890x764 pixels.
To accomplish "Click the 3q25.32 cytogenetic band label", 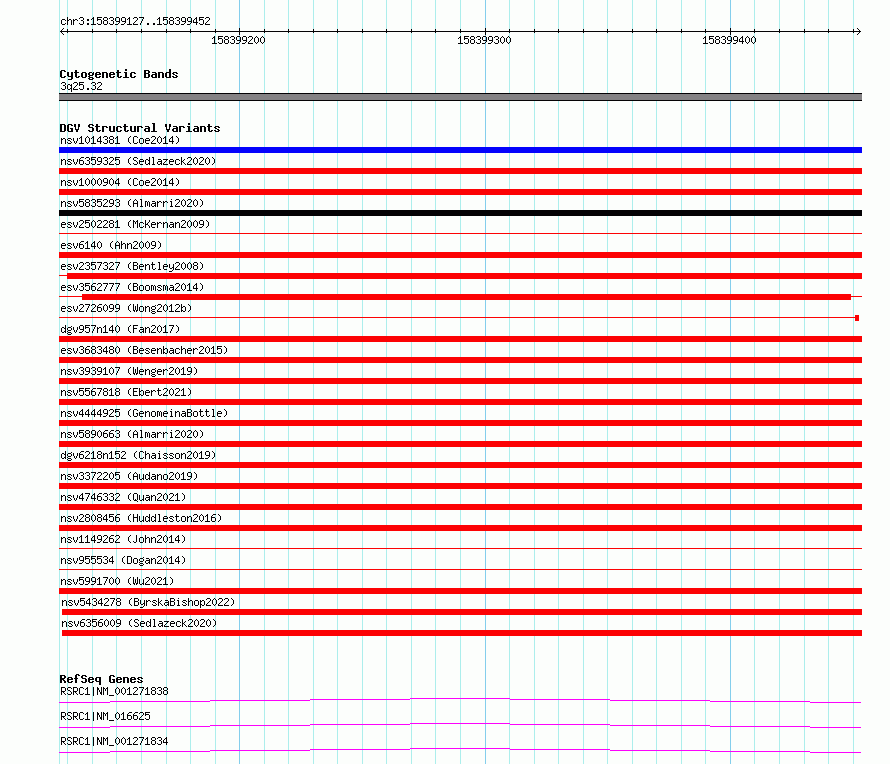I will point(81,86).
